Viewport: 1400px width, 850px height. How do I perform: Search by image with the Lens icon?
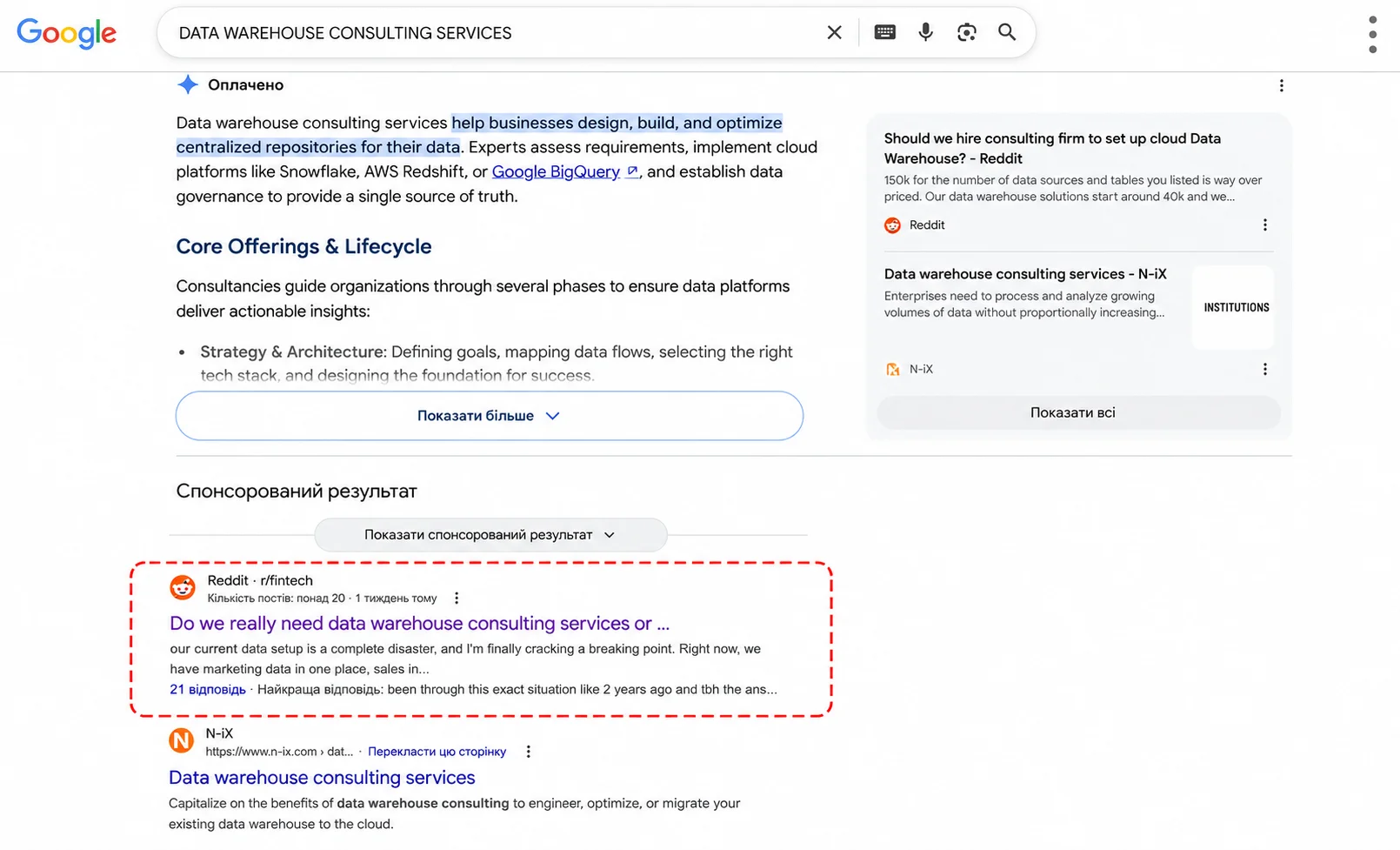(x=966, y=32)
